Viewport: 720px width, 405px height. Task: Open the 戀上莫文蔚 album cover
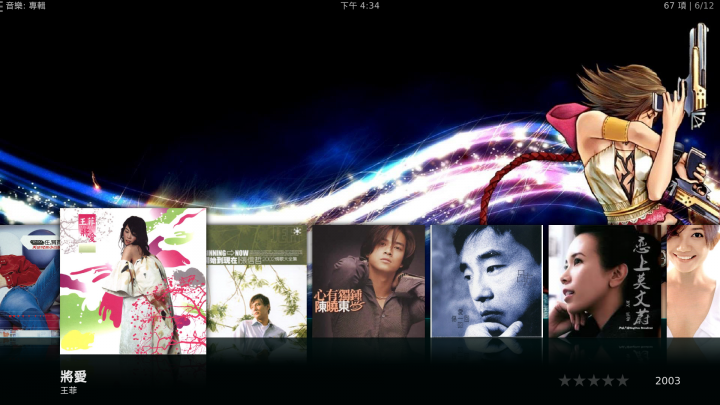(605, 281)
